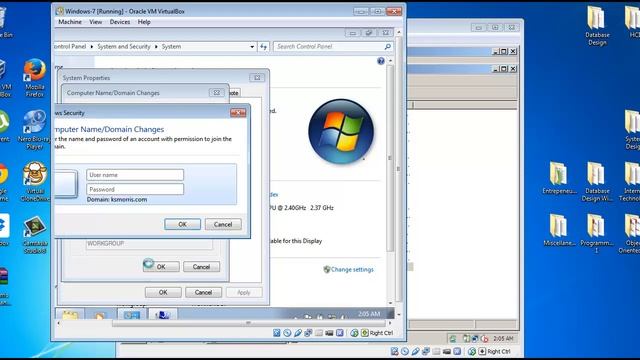Image resolution: width=640 pixels, height=360 pixels.
Task: Click the Control Panel vertical scrollbar thumb
Action: coord(390,158)
